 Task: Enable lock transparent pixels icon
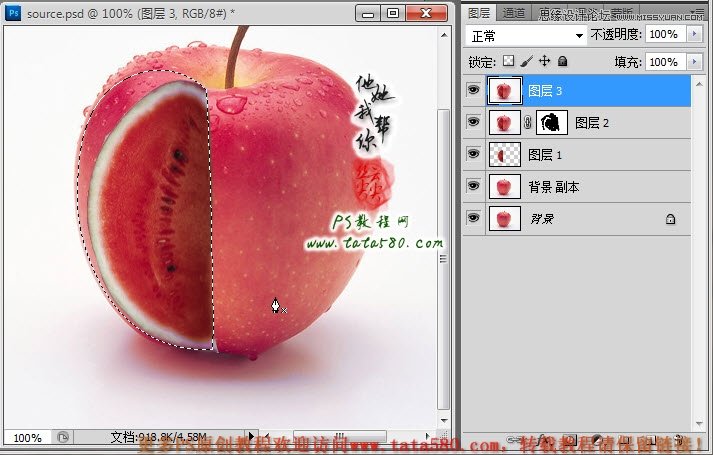[508, 61]
